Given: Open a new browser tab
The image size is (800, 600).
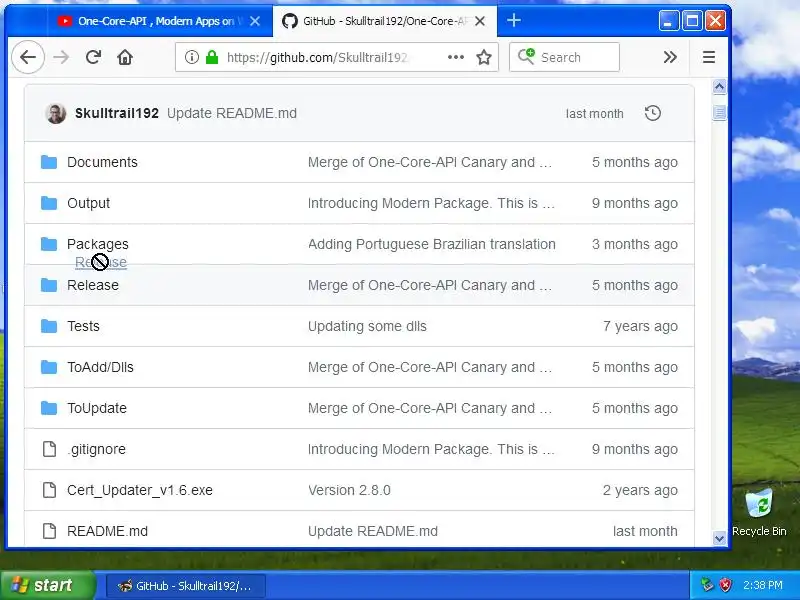Looking at the screenshot, I should click(x=514, y=20).
